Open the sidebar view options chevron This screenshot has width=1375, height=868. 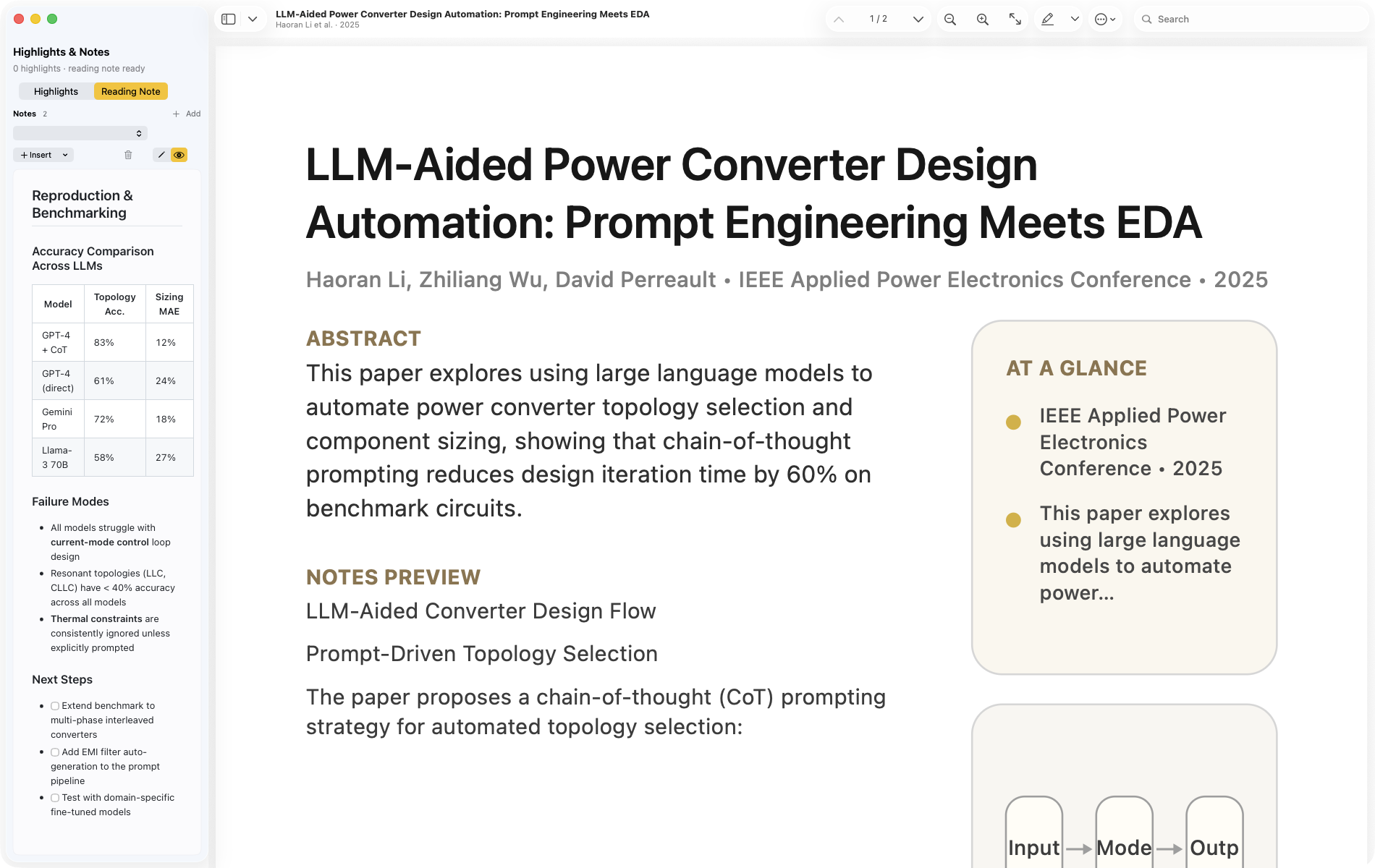click(x=253, y=20)
